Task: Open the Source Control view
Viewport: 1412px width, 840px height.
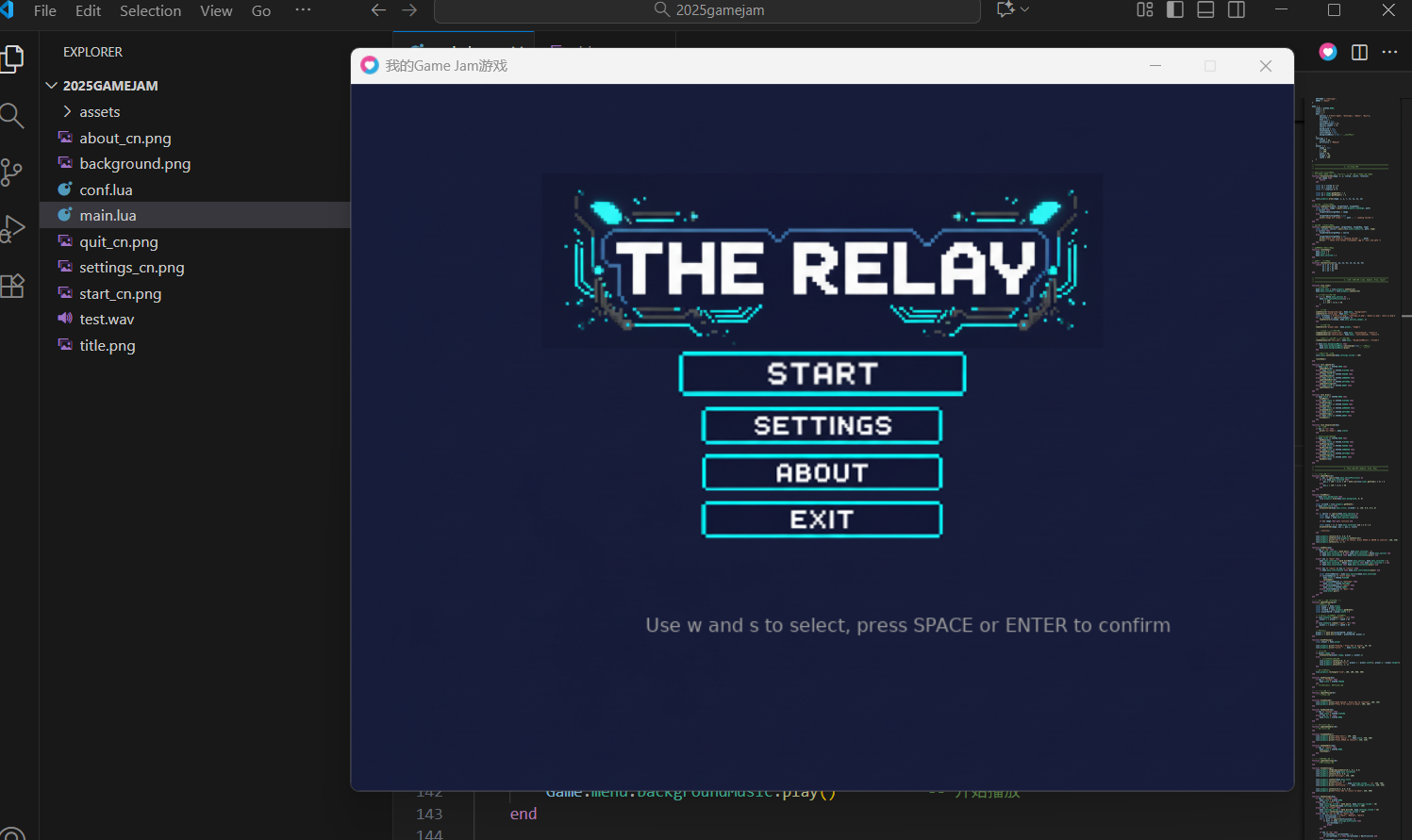Action: click(x=12, y=172)
